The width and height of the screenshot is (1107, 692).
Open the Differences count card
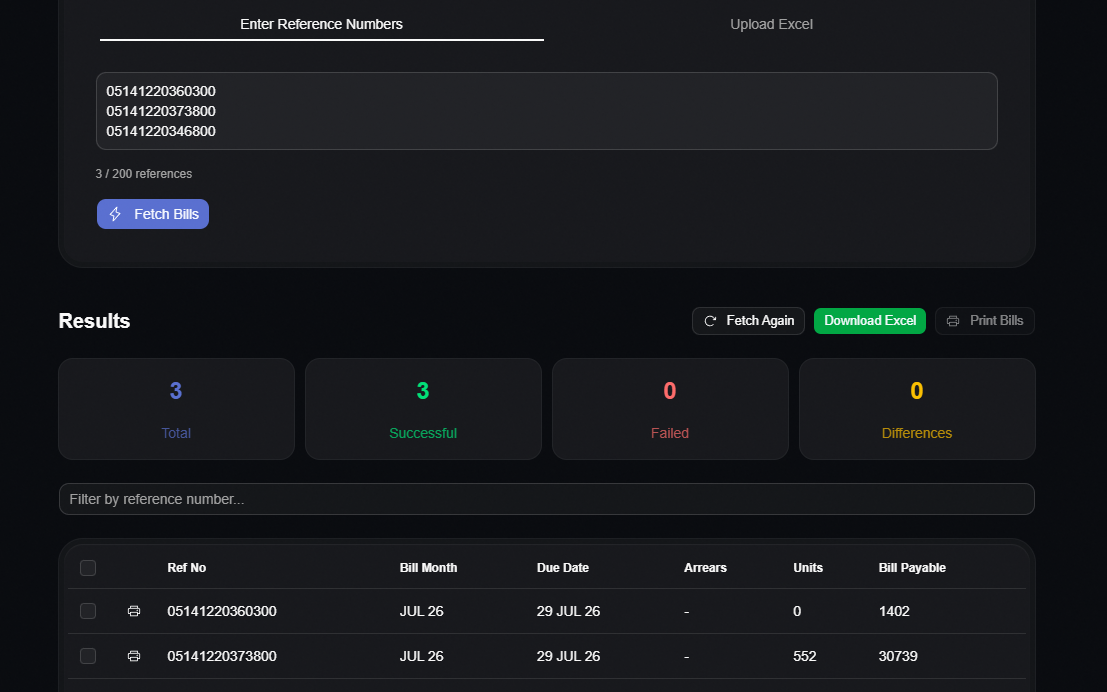click(917, 409)
